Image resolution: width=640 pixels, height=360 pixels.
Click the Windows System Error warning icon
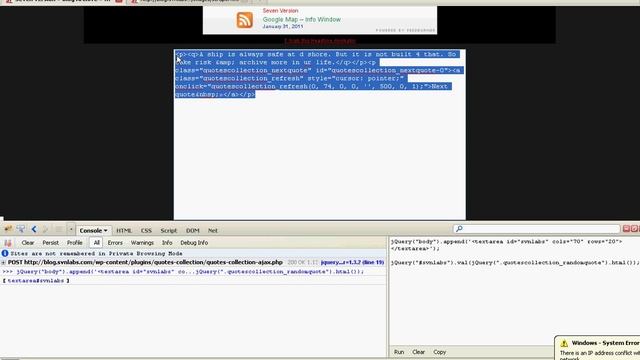(x=564, y=343)
